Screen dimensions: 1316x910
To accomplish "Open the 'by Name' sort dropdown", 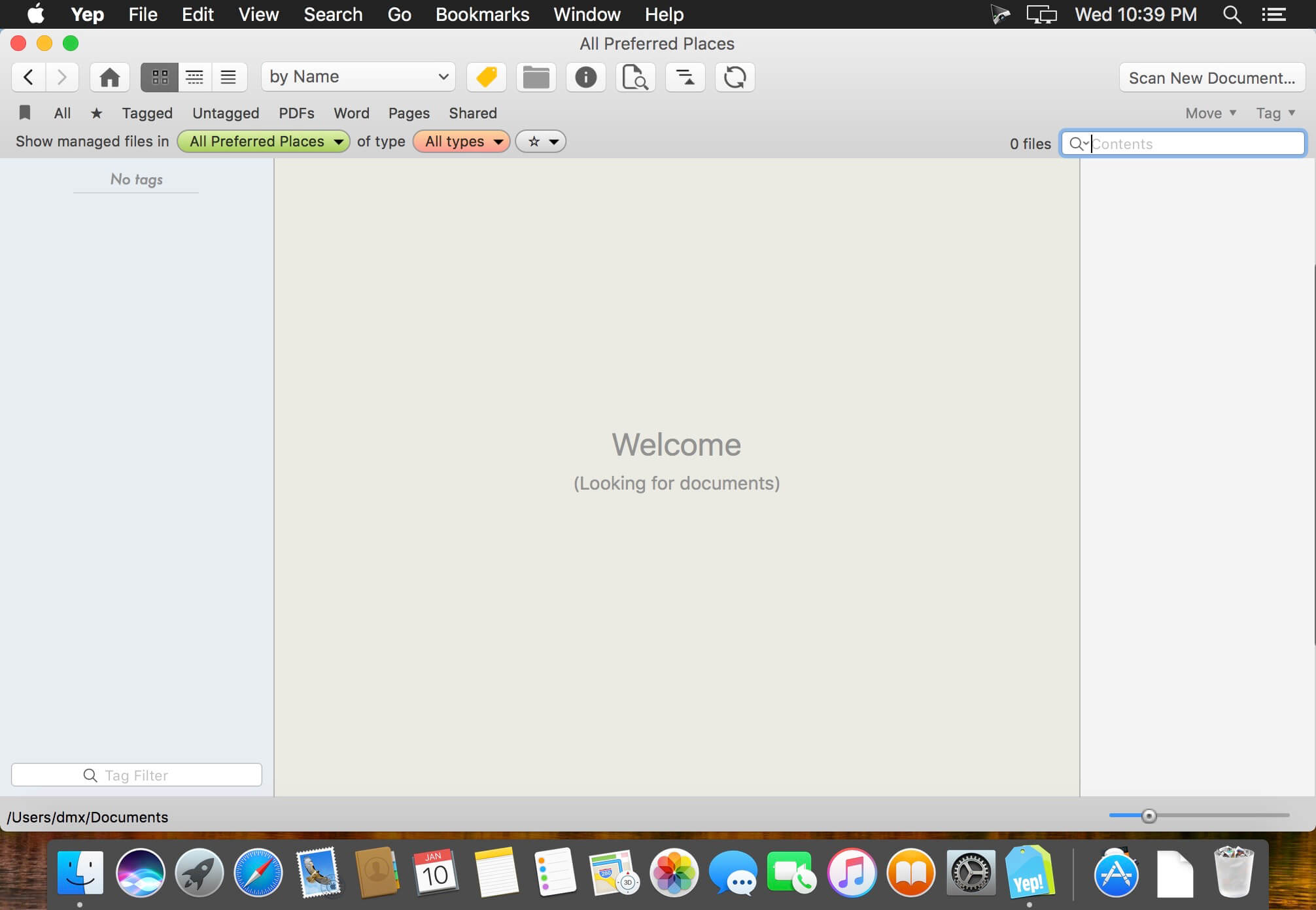I will 358,77.
